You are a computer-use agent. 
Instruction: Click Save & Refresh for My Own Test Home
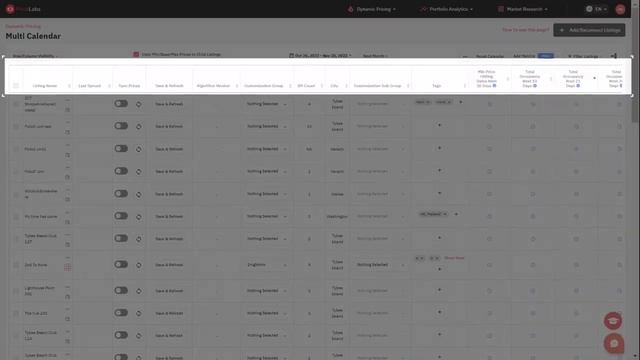click(169, 216)
